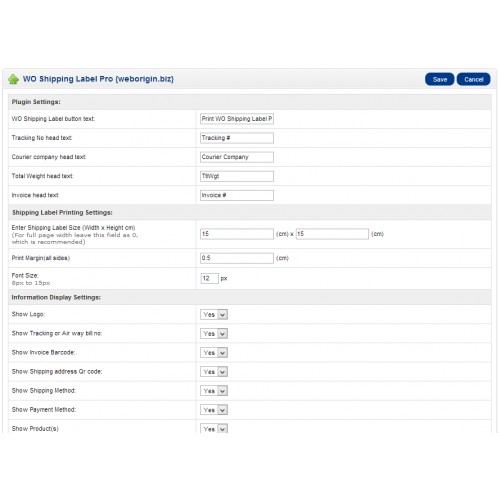Viewport: 500px width, 500px height.
Task: Change the Font Size value field
Action: tap(209, 278)
